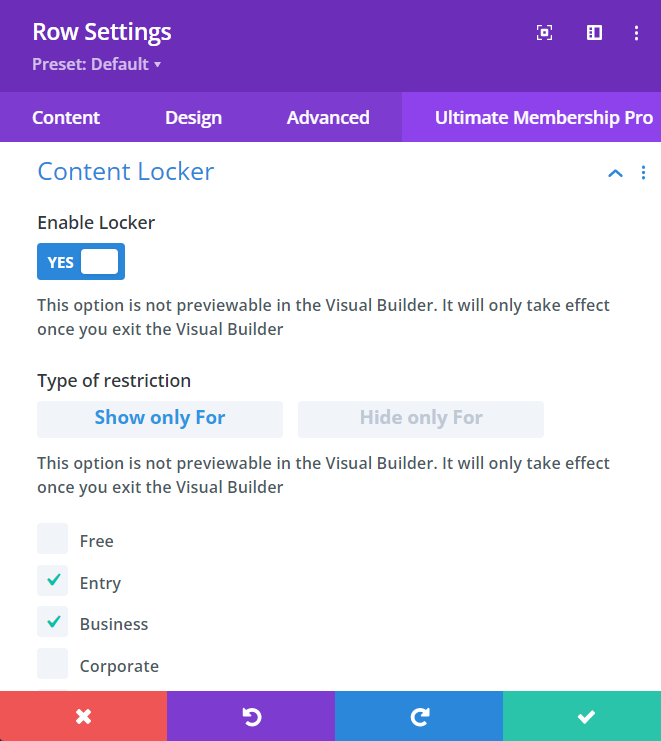661x741 pixels.
Task: Uncheck the Entry membership checkbox
Action: (x=53, y=581)
